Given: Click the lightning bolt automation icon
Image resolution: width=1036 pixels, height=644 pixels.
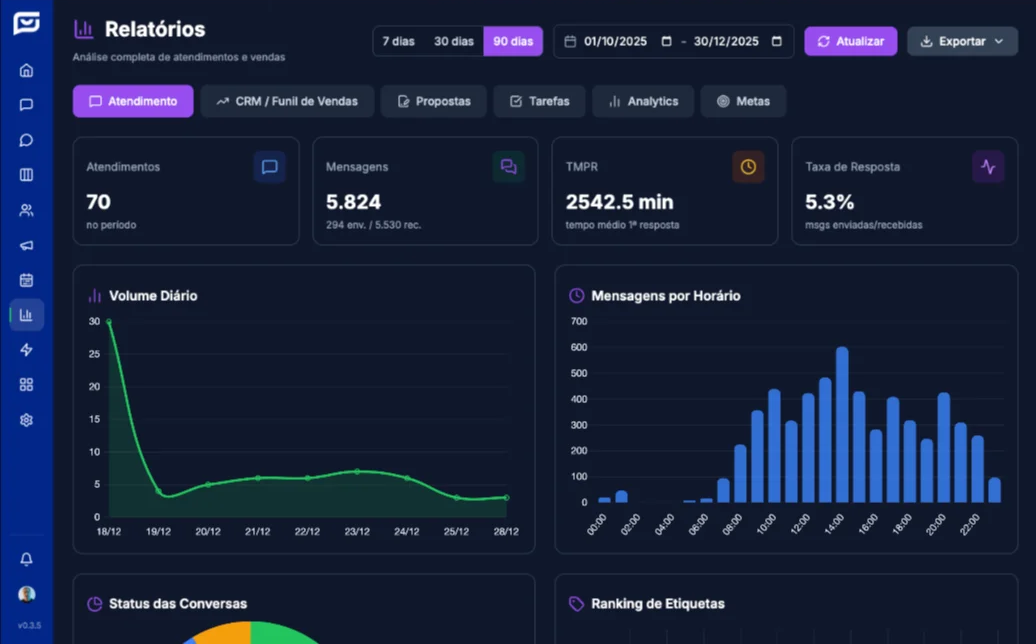Looking at the screenshot, I should pyautogui.click(x=26, y=350).
